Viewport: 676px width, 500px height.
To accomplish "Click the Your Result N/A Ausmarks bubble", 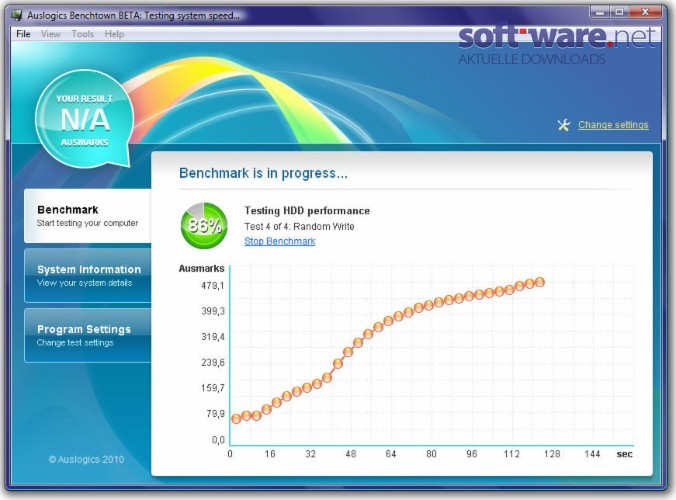I will 84,119.
